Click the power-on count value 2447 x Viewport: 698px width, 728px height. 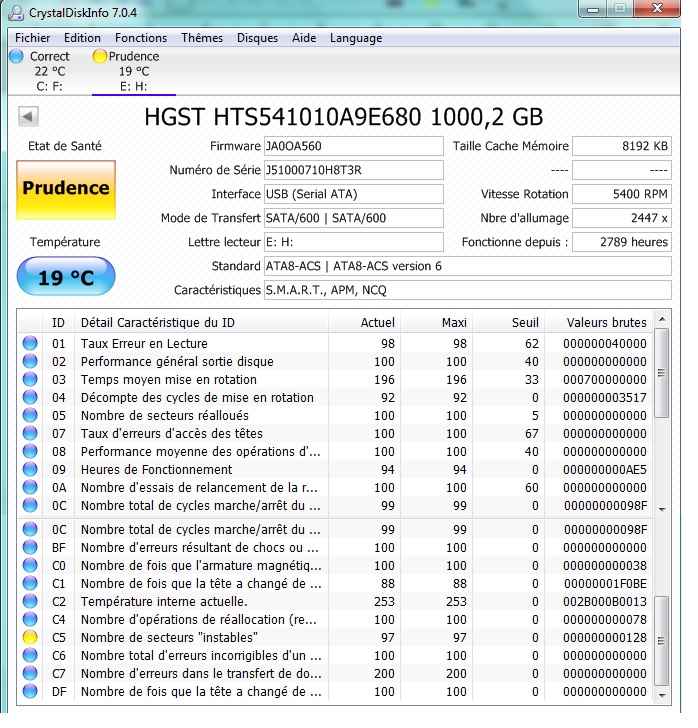622,218
